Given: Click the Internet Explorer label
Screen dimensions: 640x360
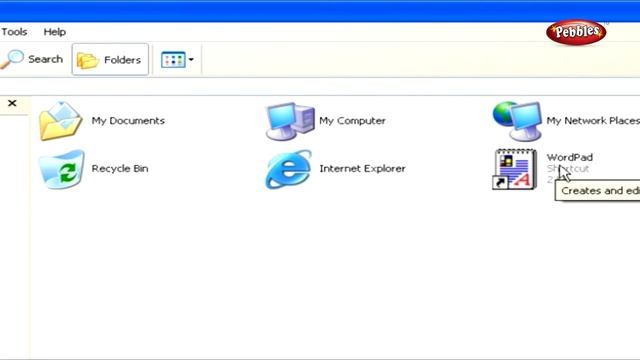Looking at the screenshot, I should pos(362,169).
